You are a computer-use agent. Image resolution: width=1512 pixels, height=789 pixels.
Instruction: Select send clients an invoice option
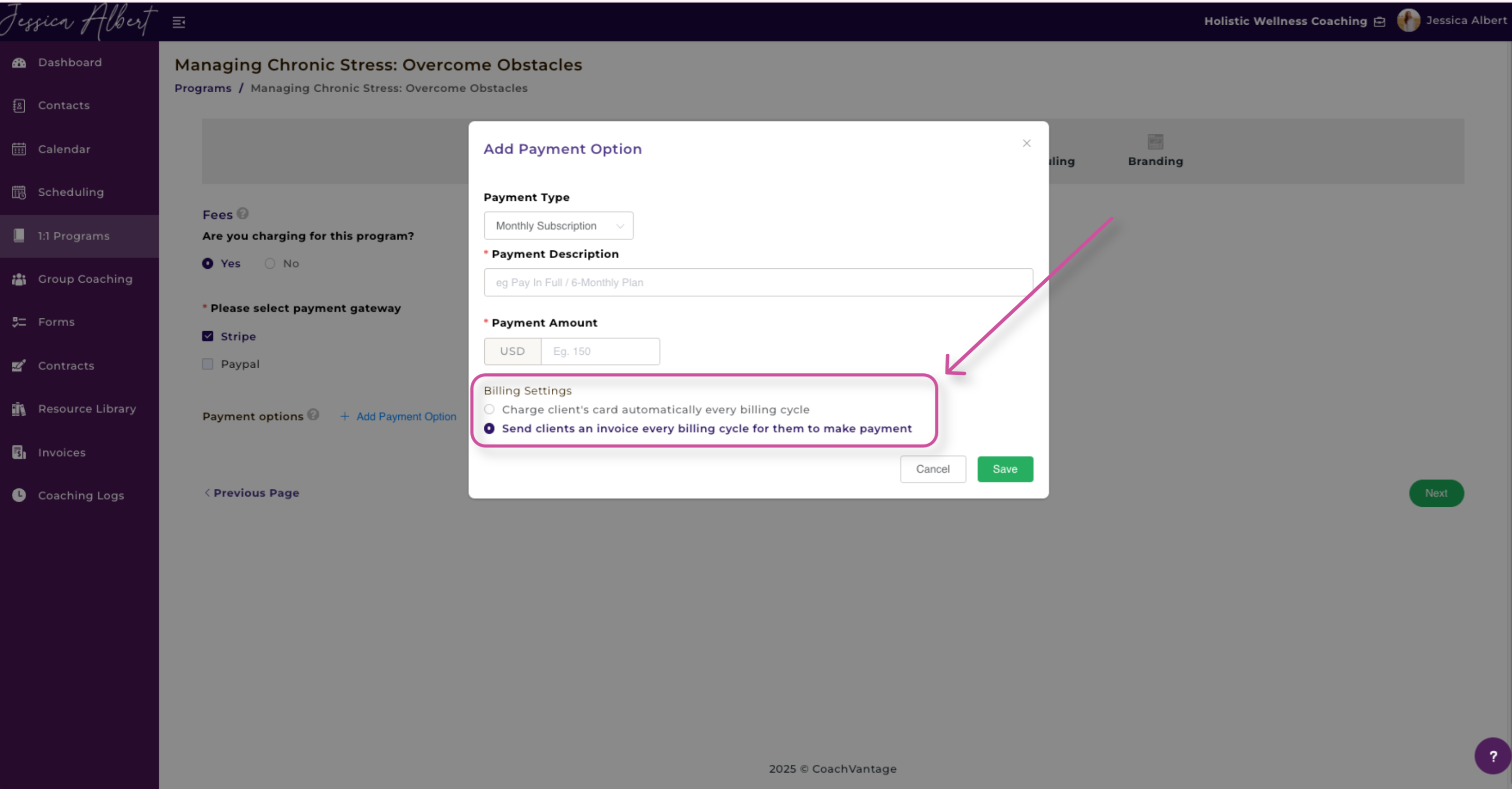click(x=489, y=429)
